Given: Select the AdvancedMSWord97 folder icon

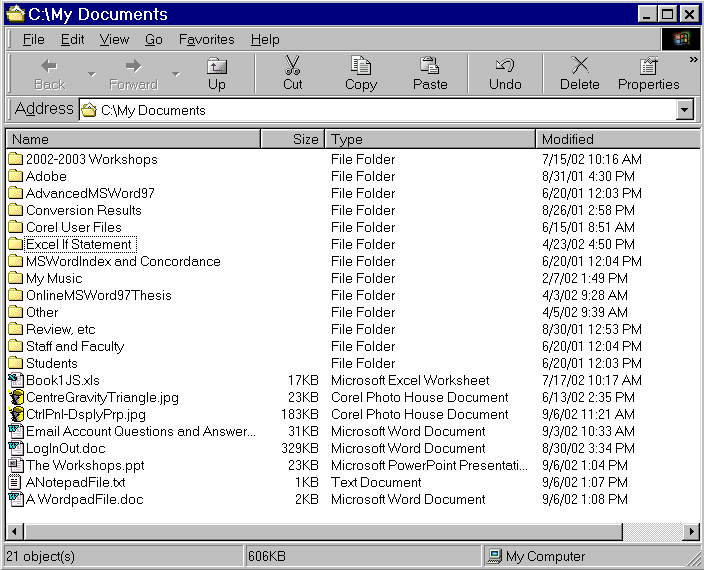Looking at the screenshot, I should click(x=16, y=193).
